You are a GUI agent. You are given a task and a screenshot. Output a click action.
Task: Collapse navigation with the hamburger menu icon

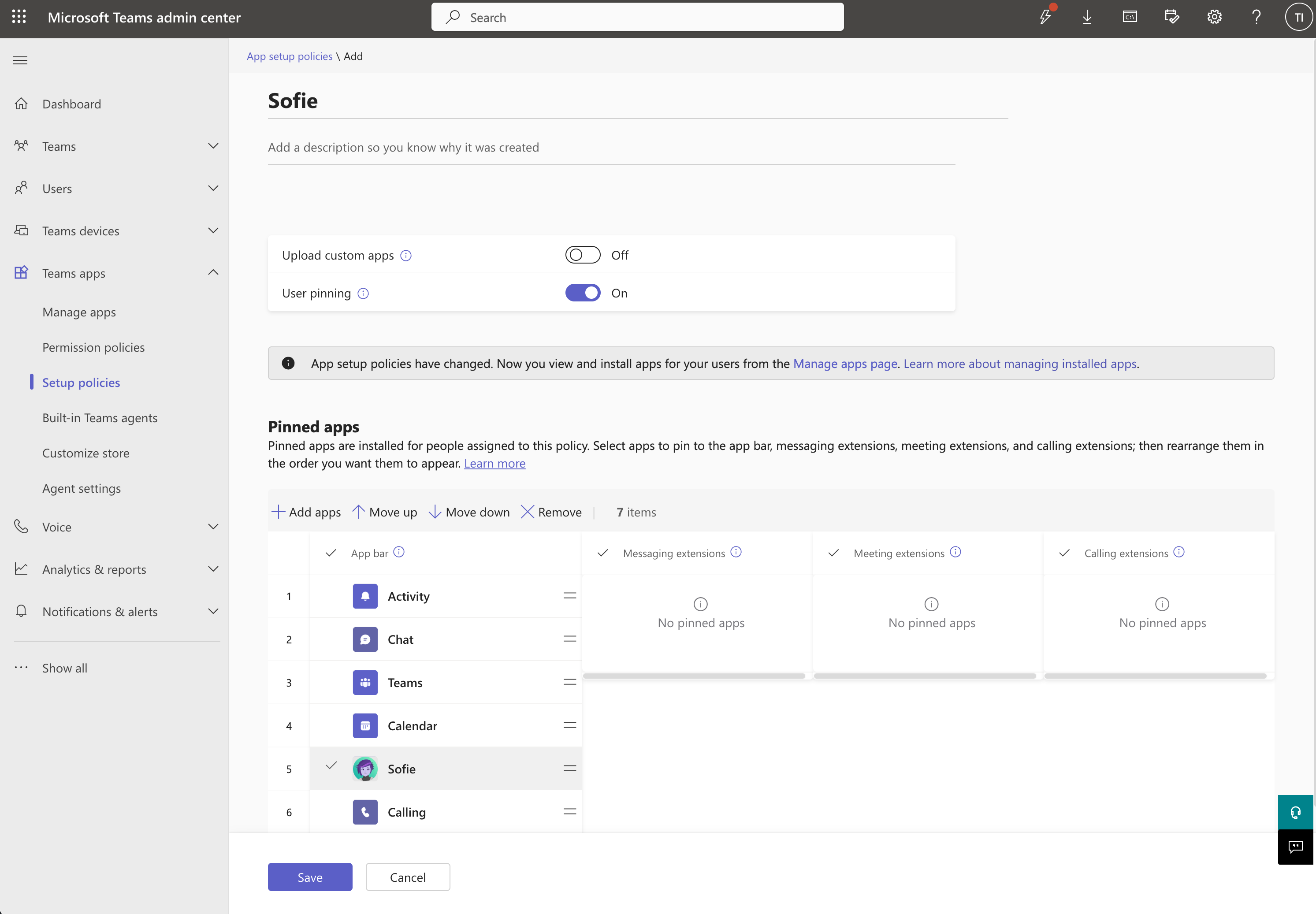[x=21, y=60]
